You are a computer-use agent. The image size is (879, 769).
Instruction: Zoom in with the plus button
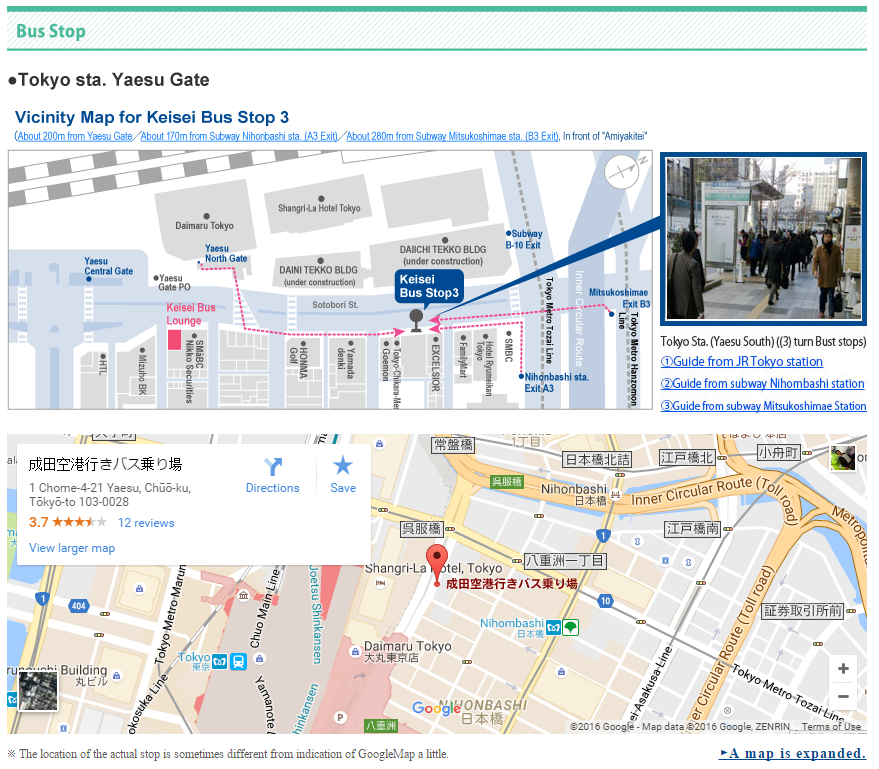(843, 669)
